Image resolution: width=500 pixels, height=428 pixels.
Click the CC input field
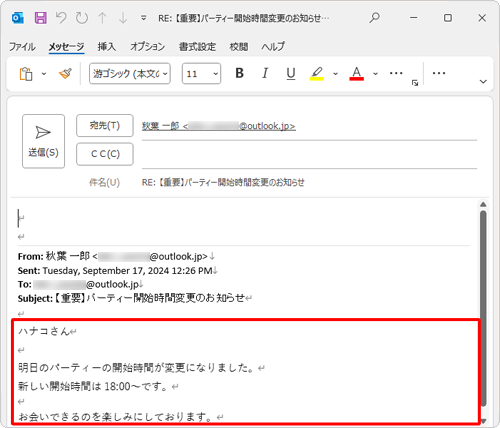point(309,155)
